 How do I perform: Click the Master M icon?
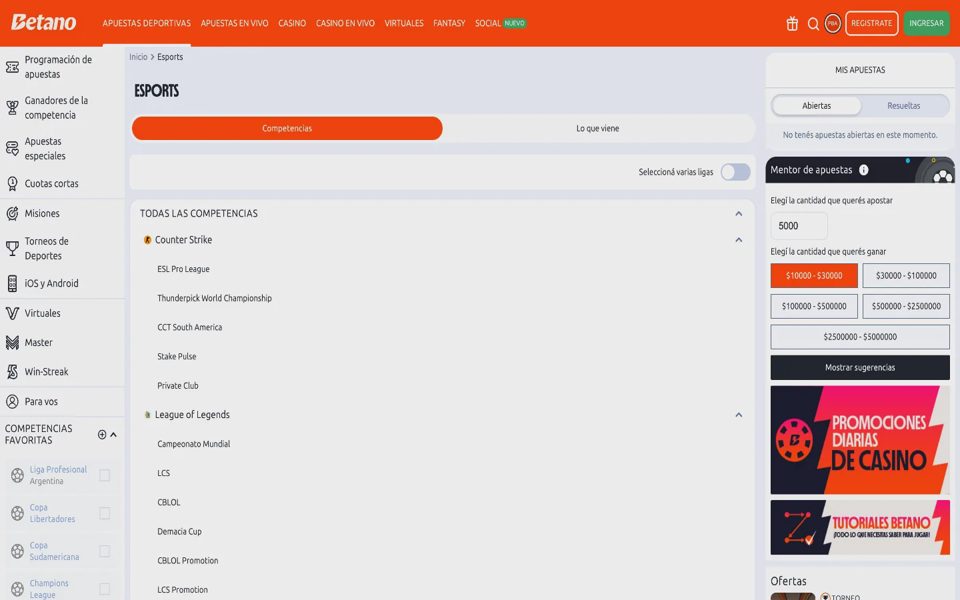tap(12, 342)
